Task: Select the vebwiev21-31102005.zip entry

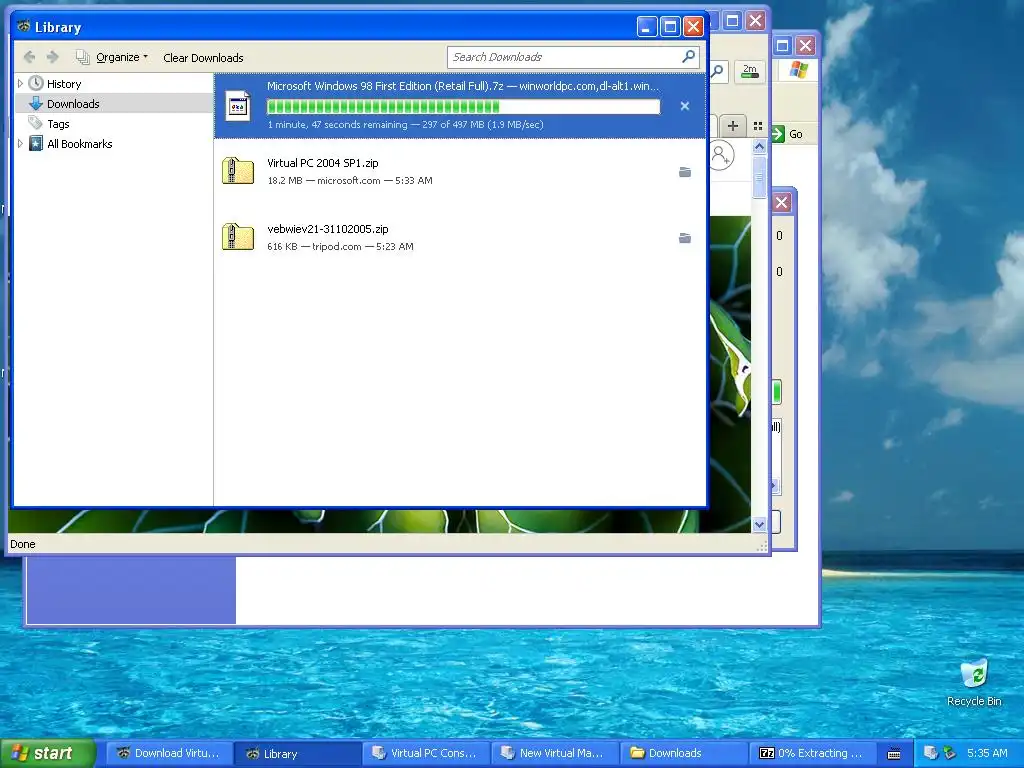Action: point(460,237)
